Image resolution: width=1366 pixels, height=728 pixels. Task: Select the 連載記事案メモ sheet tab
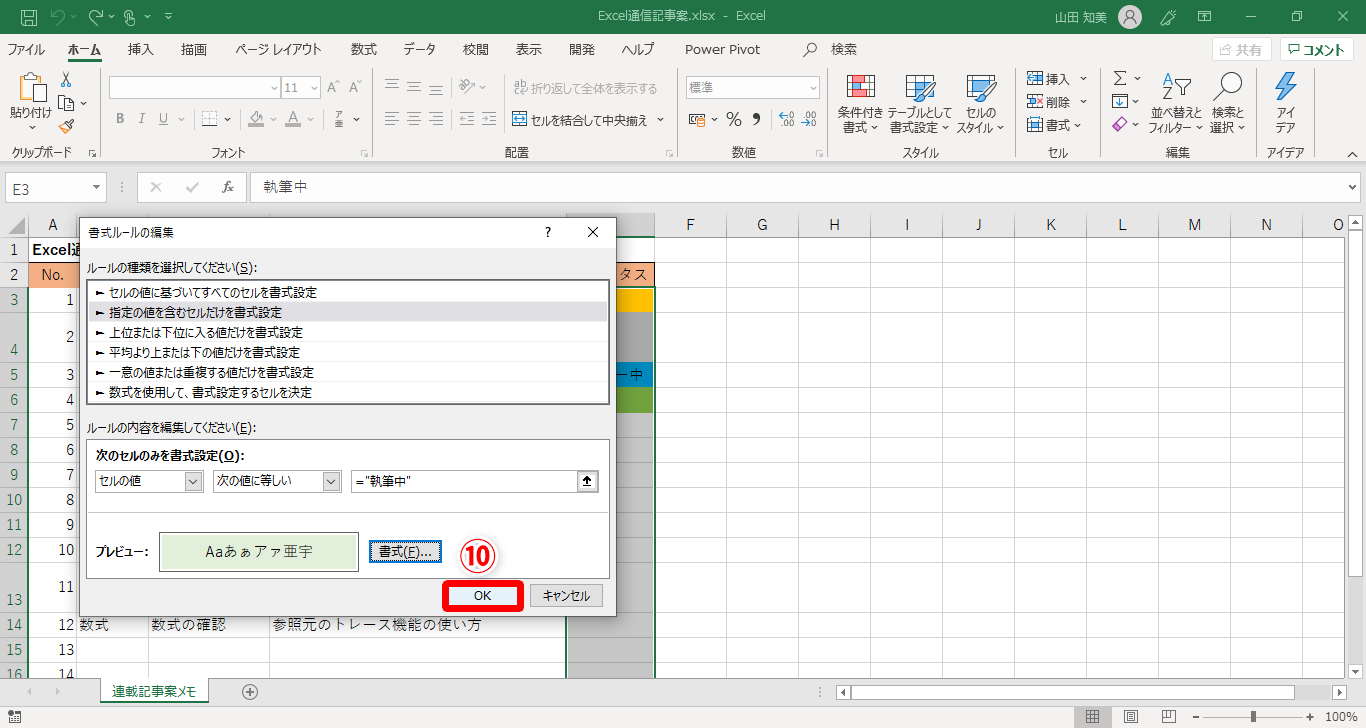pyautogui.click(x=154, y=691)
